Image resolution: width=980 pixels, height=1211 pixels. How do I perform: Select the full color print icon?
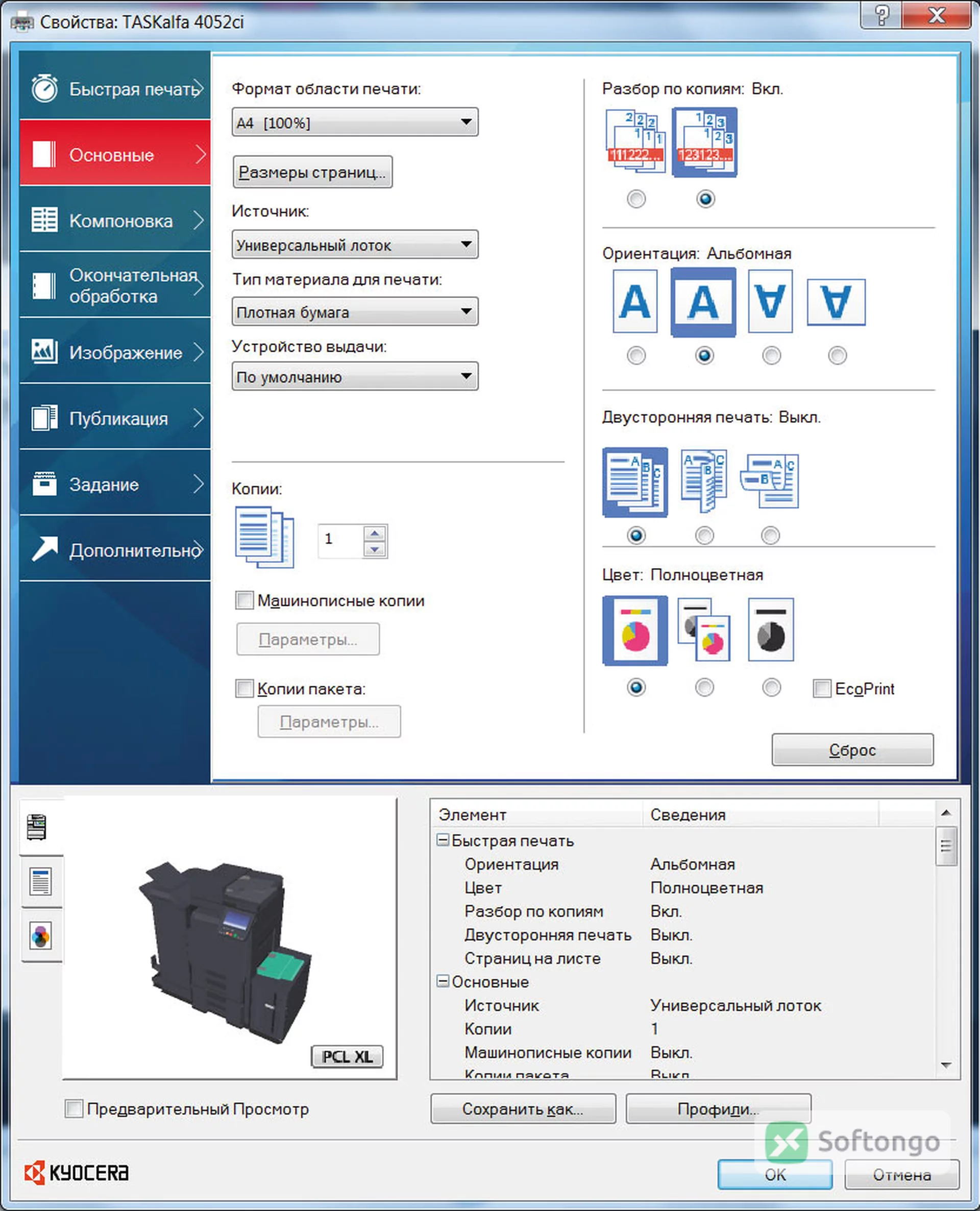(635, 630)
